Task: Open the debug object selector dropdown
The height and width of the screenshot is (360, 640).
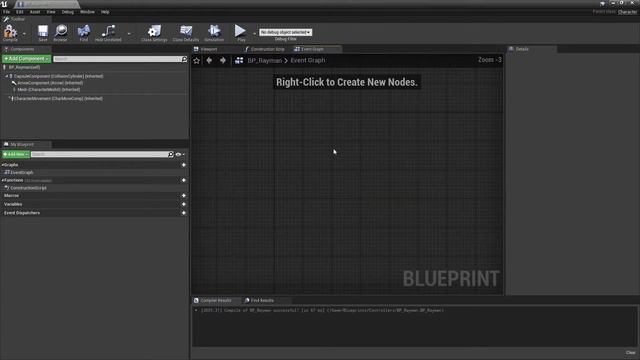Action: (x=285, y=32)
